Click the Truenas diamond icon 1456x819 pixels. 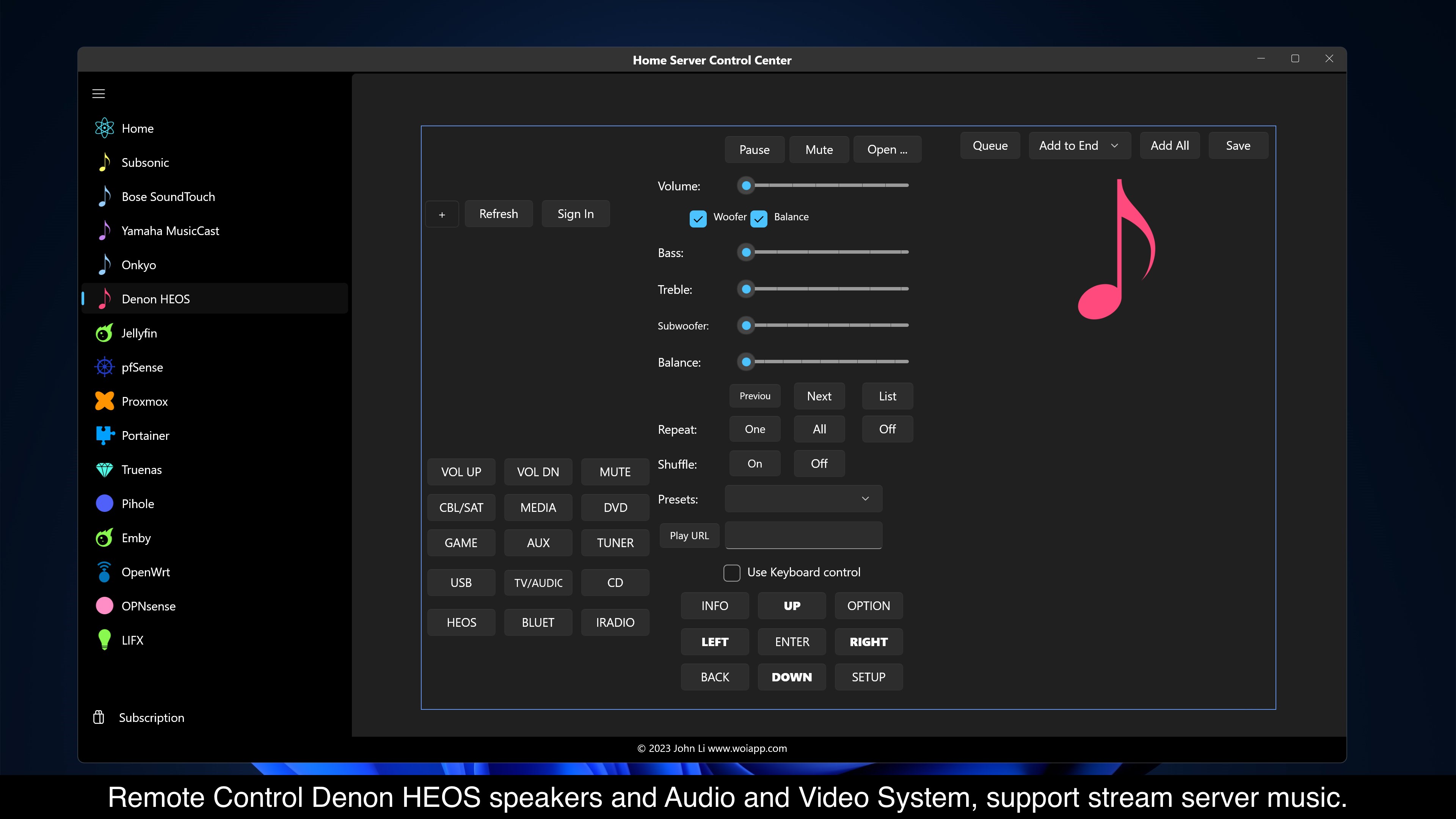pos(105,470)
